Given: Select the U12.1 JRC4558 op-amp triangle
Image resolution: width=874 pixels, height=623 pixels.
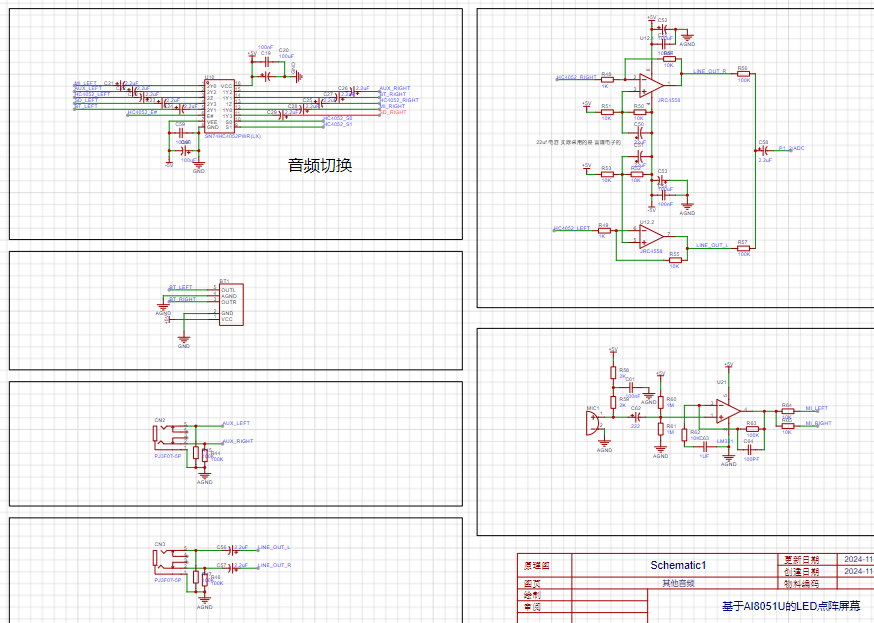Looking at the screenshot, I should [x=652, y=84].
